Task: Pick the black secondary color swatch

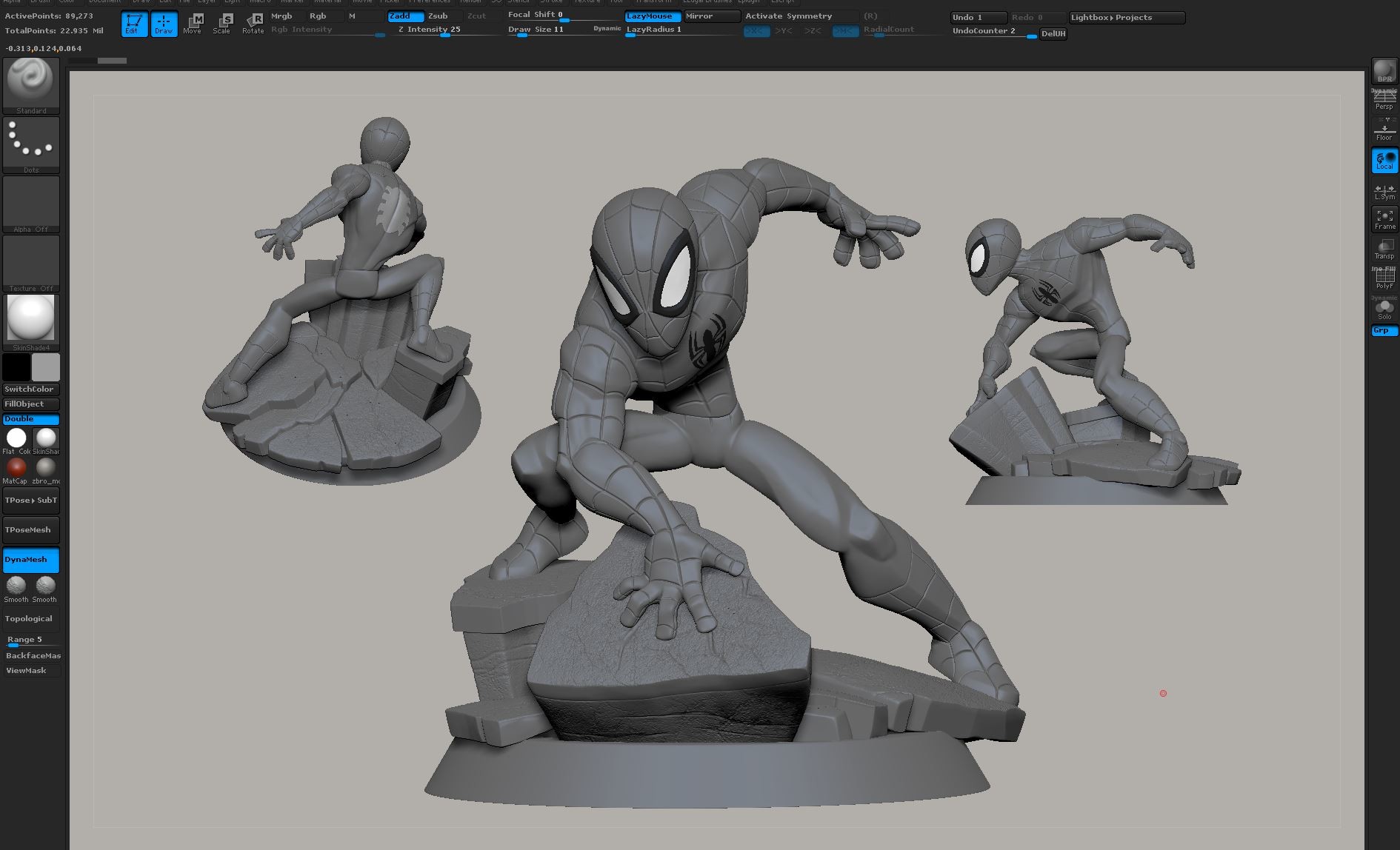Action: point(16,367)
